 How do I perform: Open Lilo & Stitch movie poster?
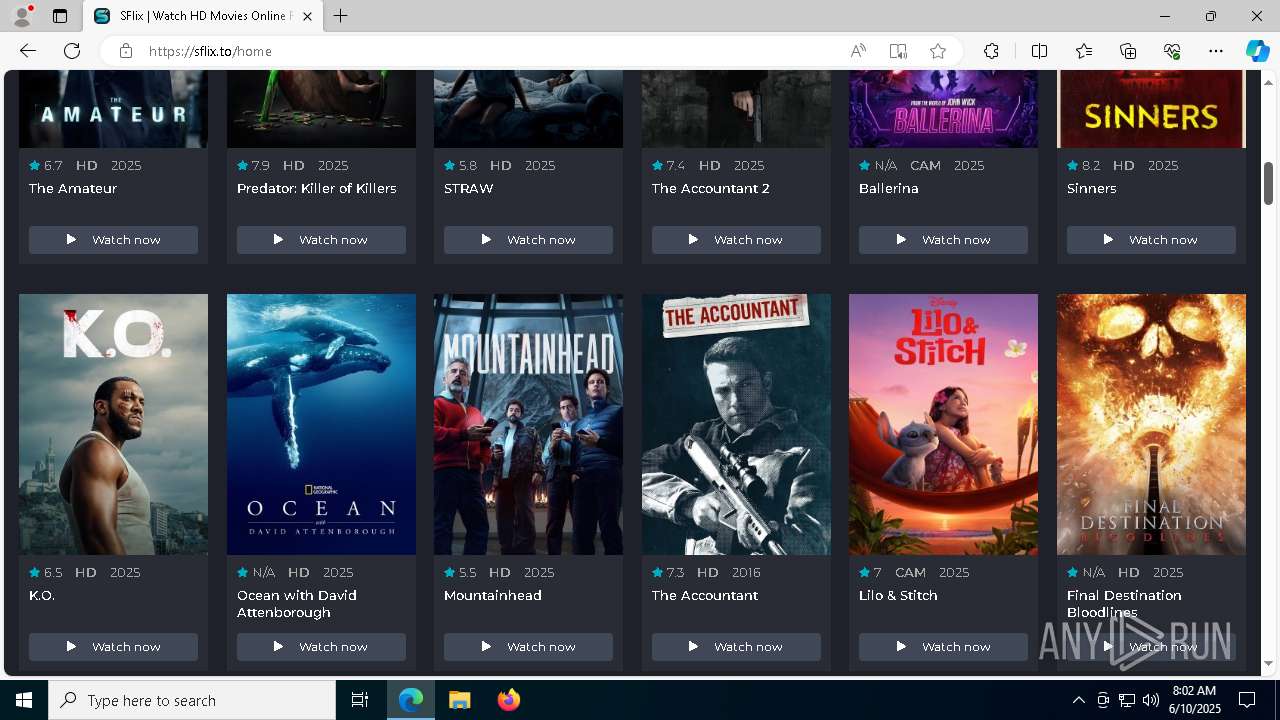pos(943,424)
